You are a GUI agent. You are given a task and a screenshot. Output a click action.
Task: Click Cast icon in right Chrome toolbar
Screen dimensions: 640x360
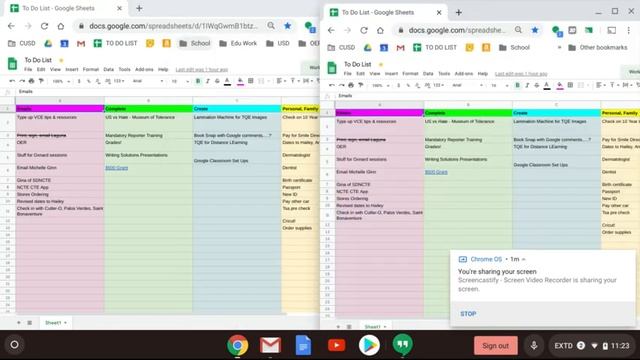point(611,30)
